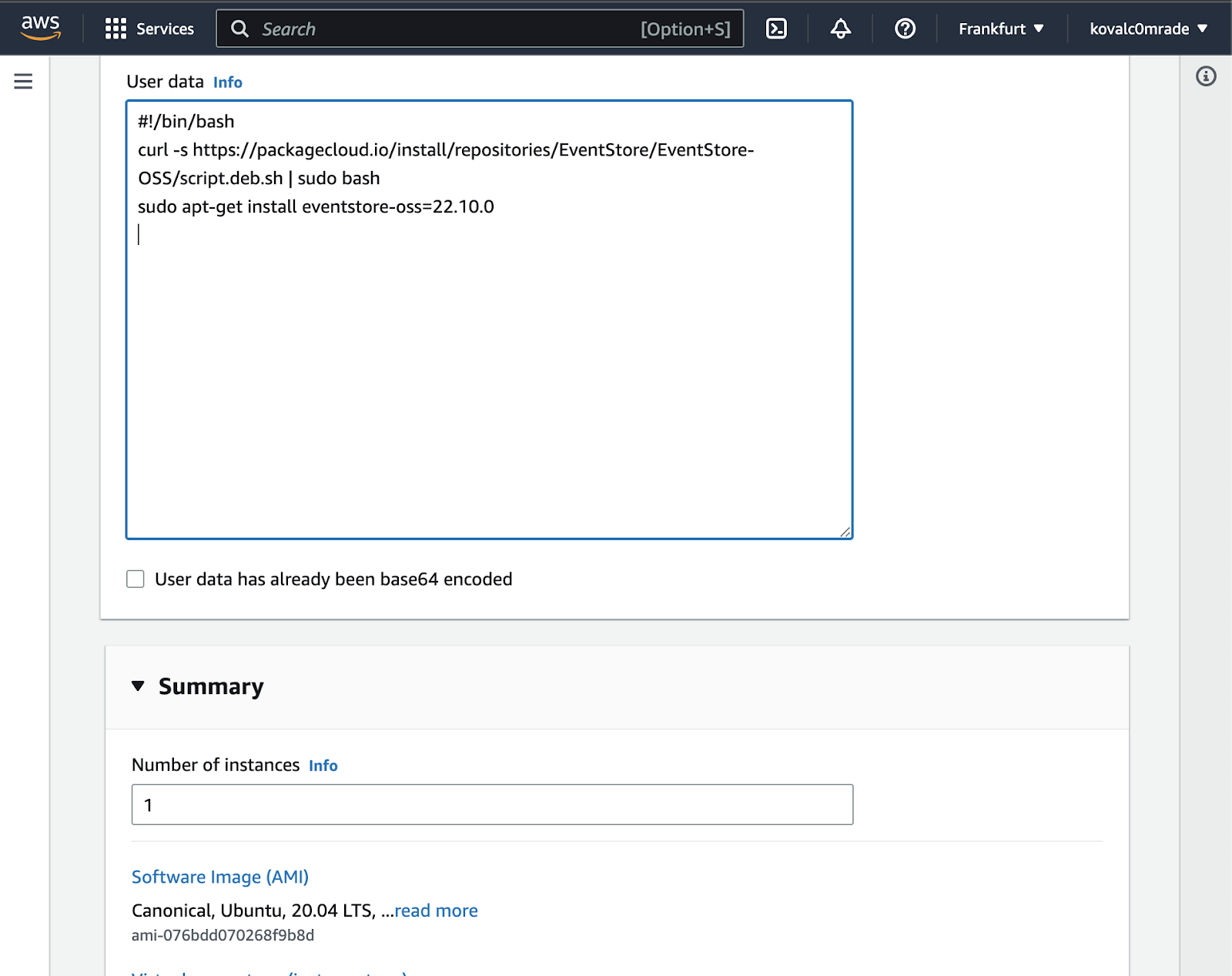Click the Services menu label
The image size is (1232, 976).
(x=165, y=29)
